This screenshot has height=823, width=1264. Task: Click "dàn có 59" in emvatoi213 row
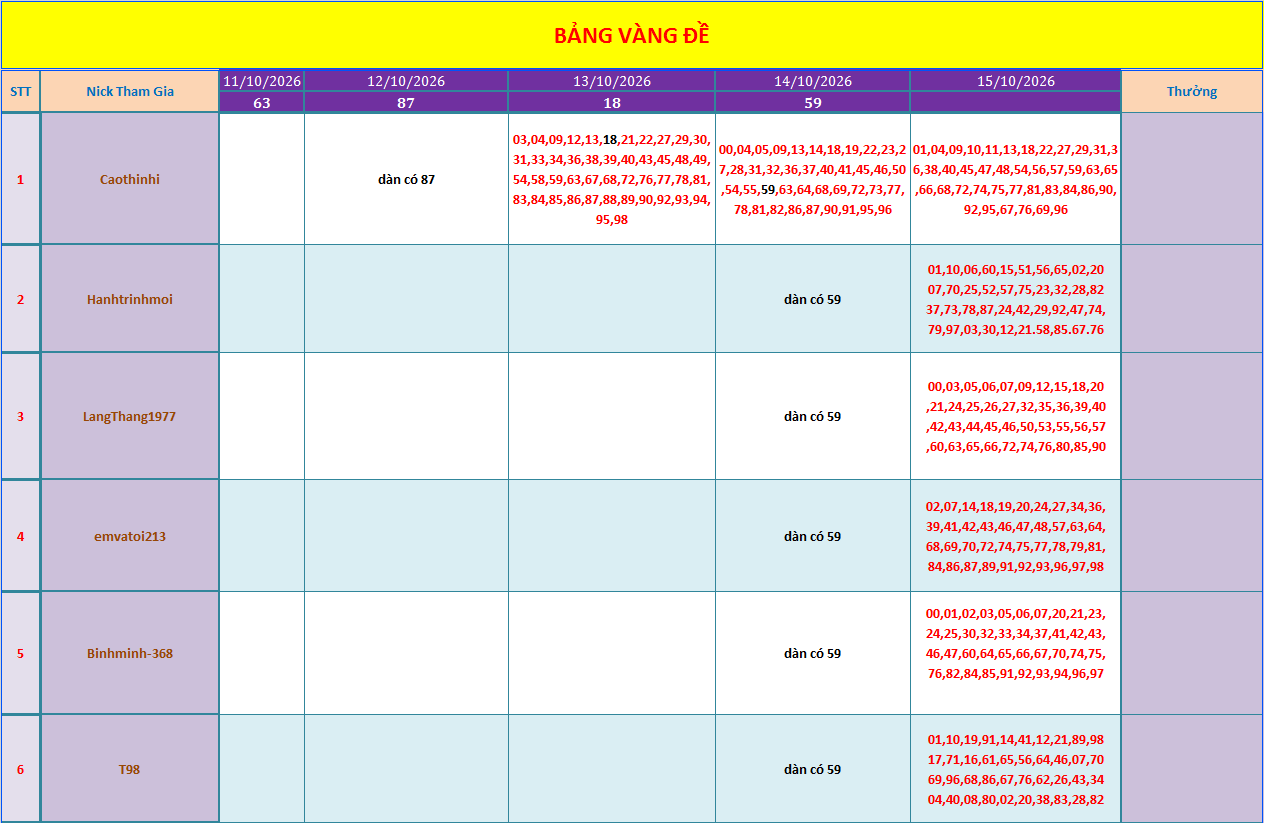click(x=813, y=536)
